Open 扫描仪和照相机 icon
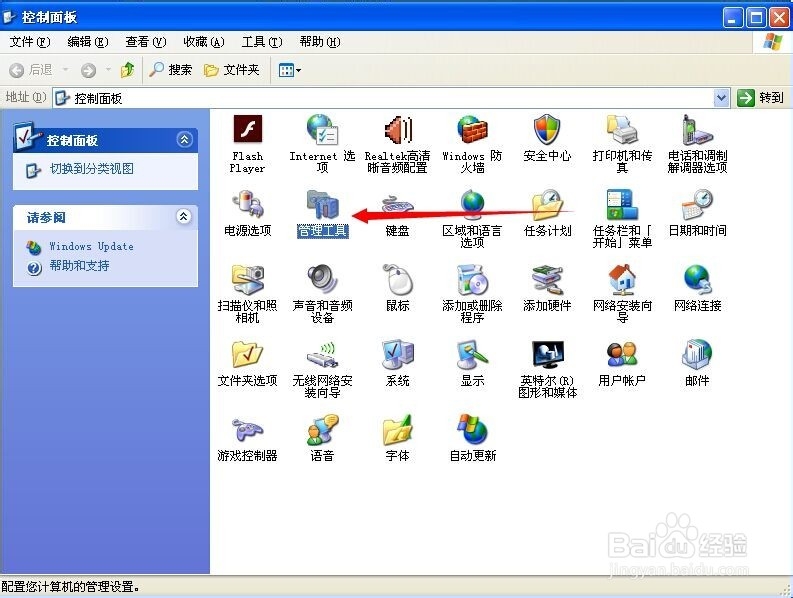This screenshot has width=793, height=598. tap(247, 279)
